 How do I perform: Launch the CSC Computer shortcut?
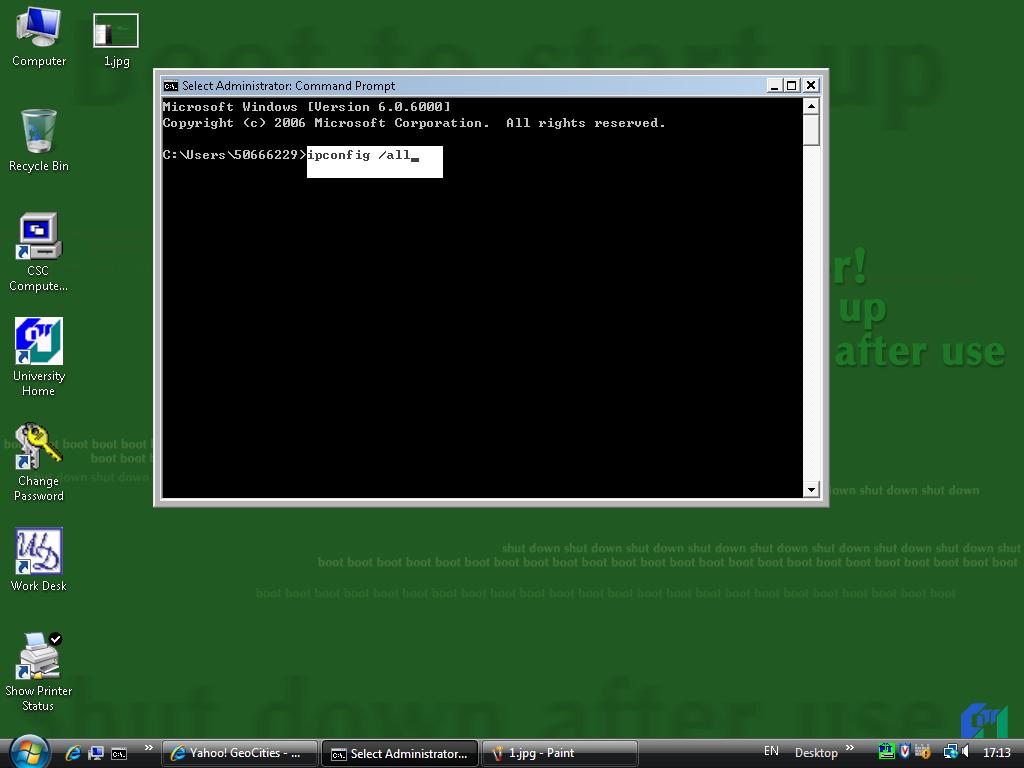[39, 238]
